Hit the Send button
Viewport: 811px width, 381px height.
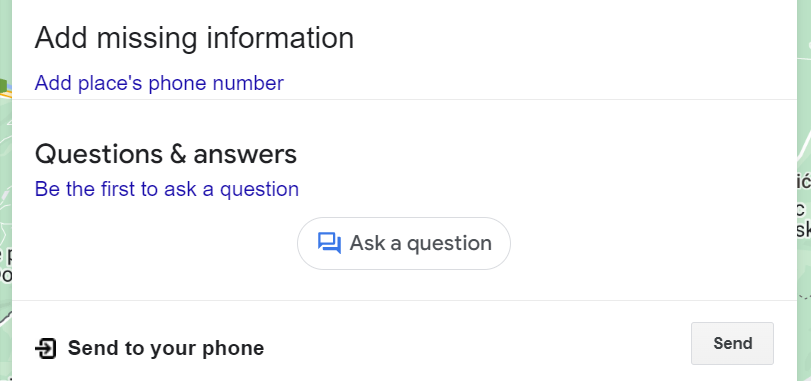click(732, 343)
